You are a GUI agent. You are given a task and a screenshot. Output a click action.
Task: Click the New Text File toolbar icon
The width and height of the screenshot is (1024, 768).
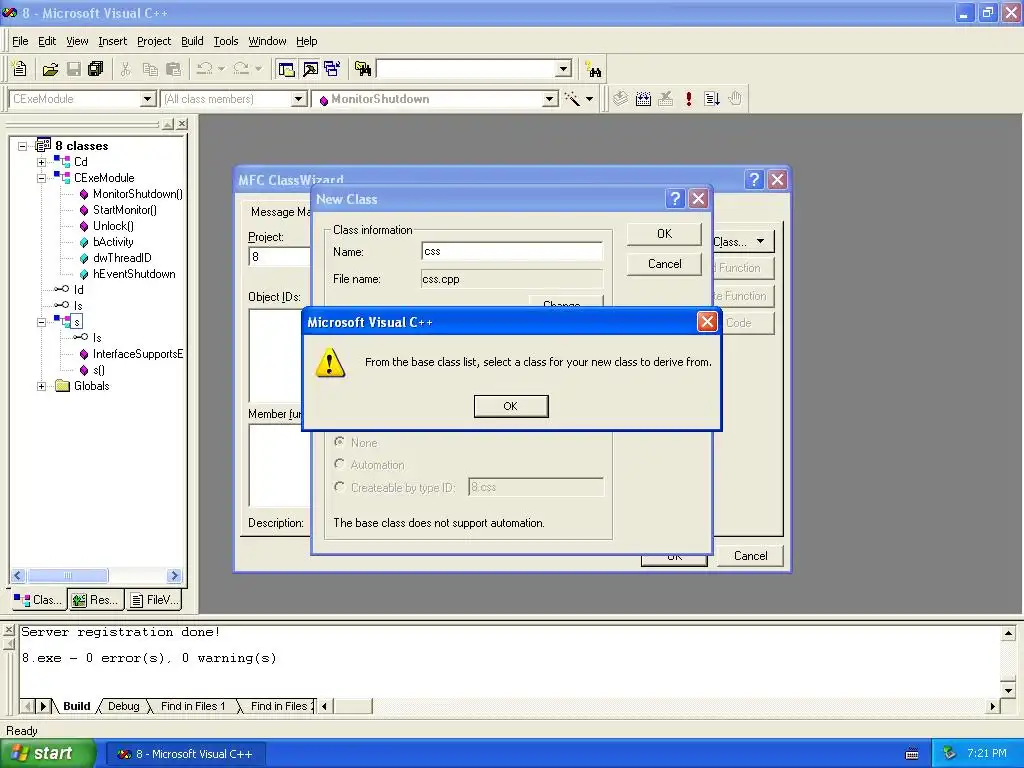click(20, 69)
